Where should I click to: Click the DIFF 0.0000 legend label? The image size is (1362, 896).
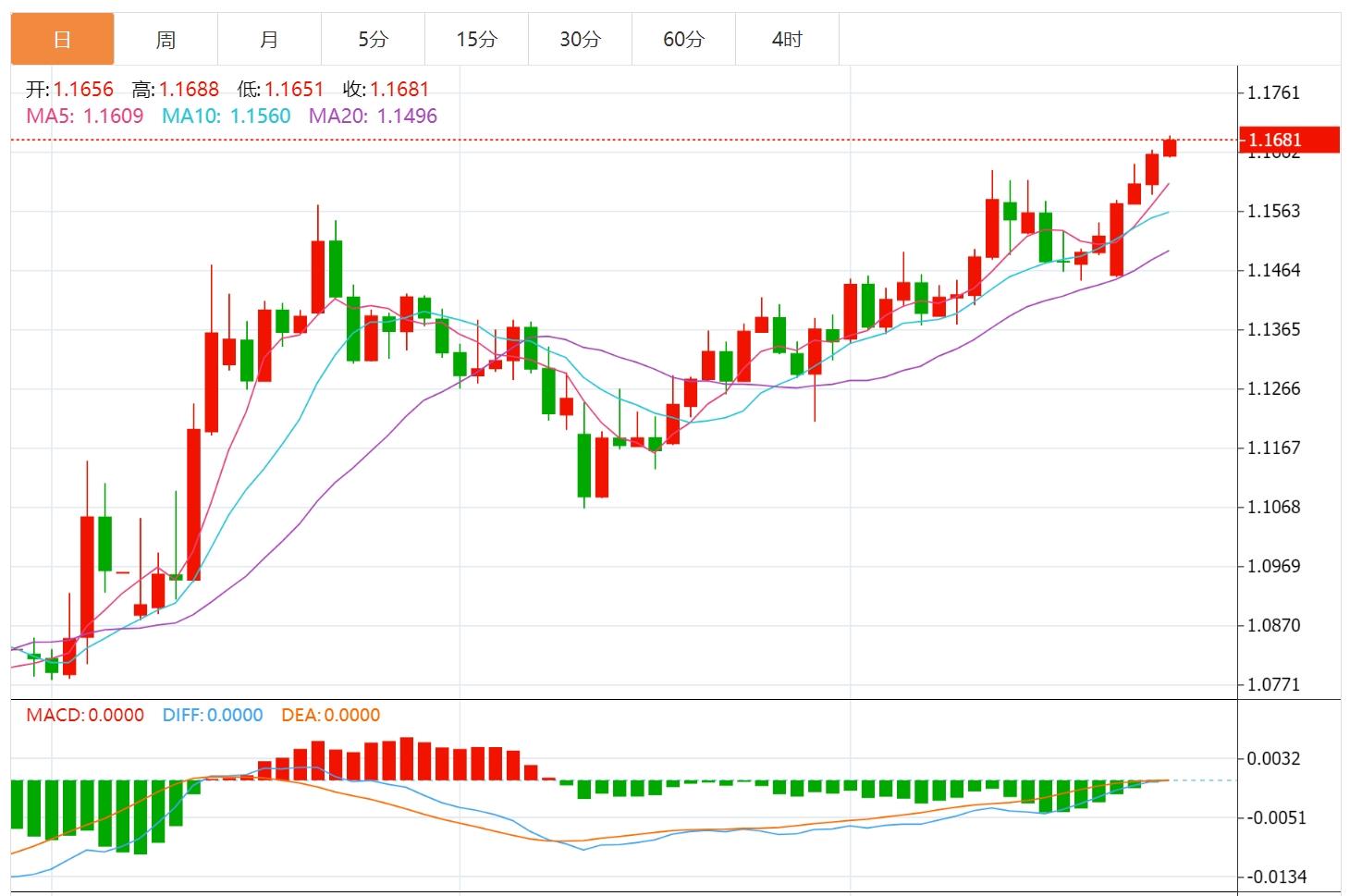tap(213, 715)
